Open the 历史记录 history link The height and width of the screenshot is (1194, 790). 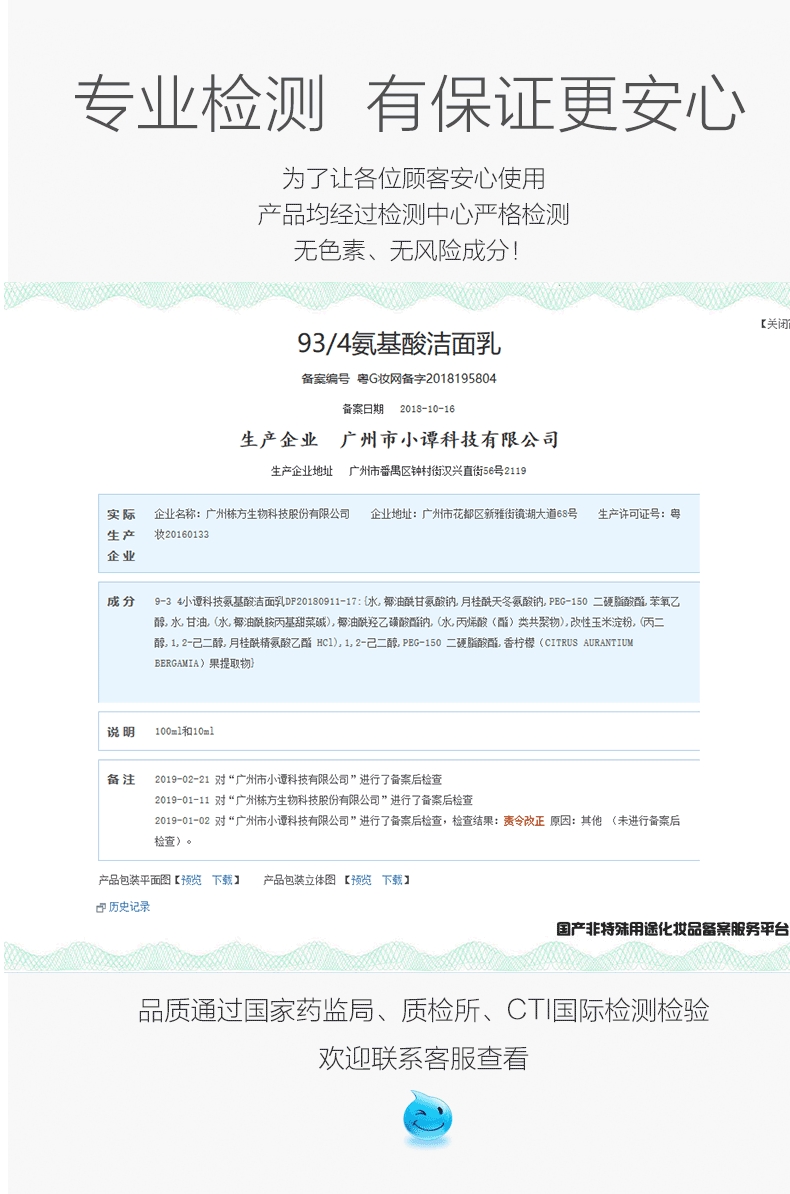click(129, 907)
